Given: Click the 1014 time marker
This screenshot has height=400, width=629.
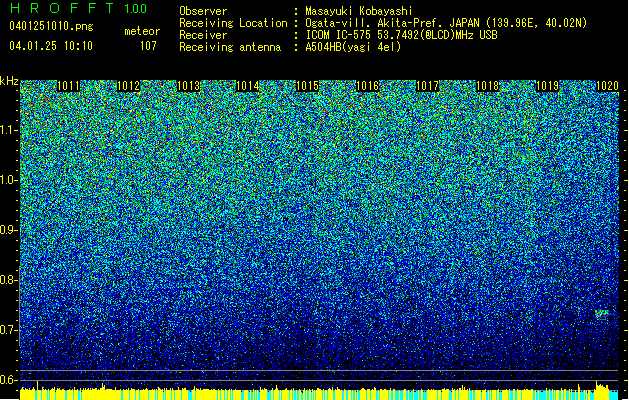Looking at the screenshot, I should tap(248, 86).
